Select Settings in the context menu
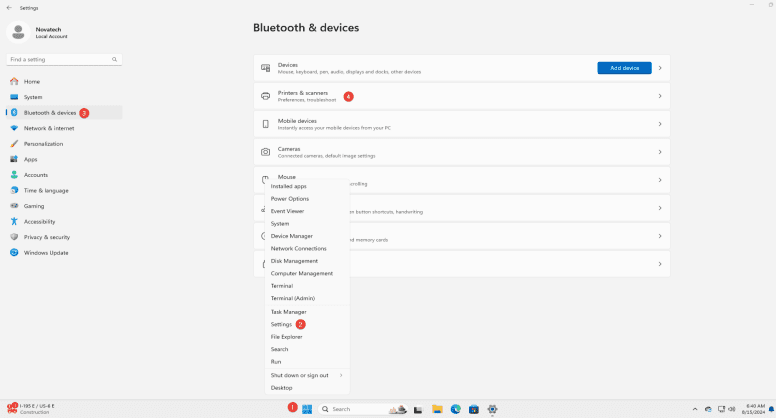This screenshot has height=418, width=776. click(281, 324)
